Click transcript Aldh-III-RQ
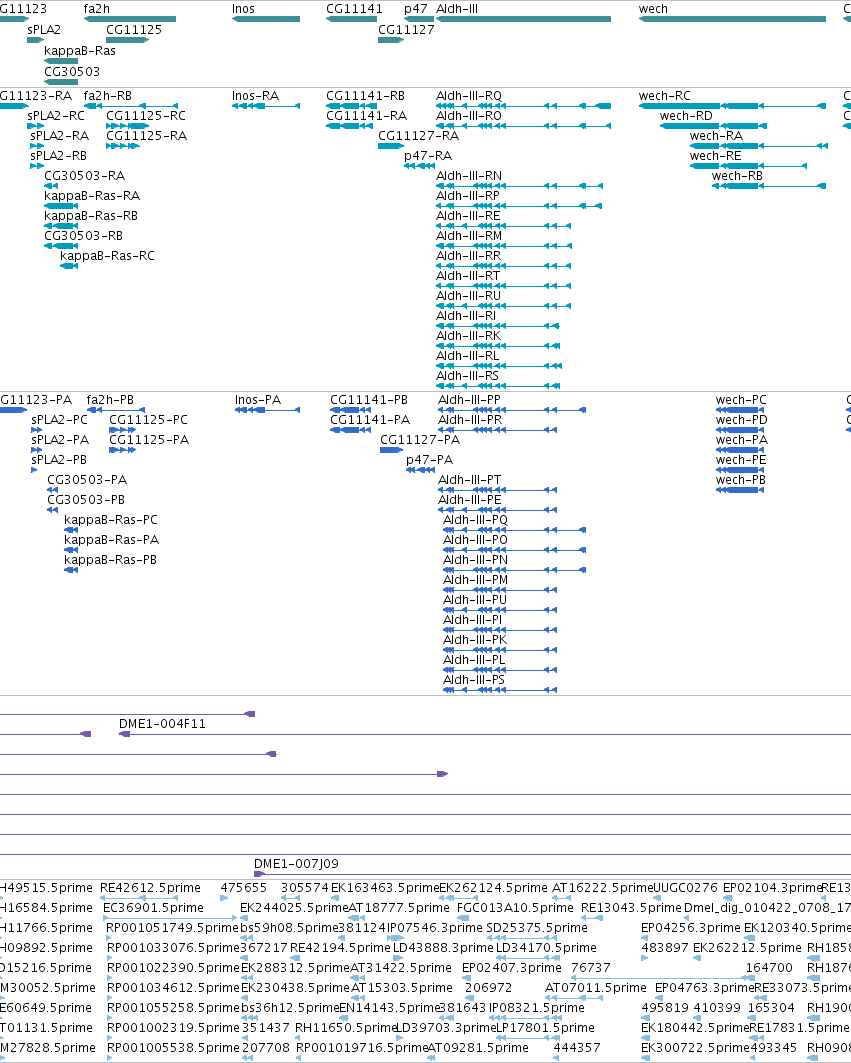Viewport: 851px width, 1063px height. 469,96
